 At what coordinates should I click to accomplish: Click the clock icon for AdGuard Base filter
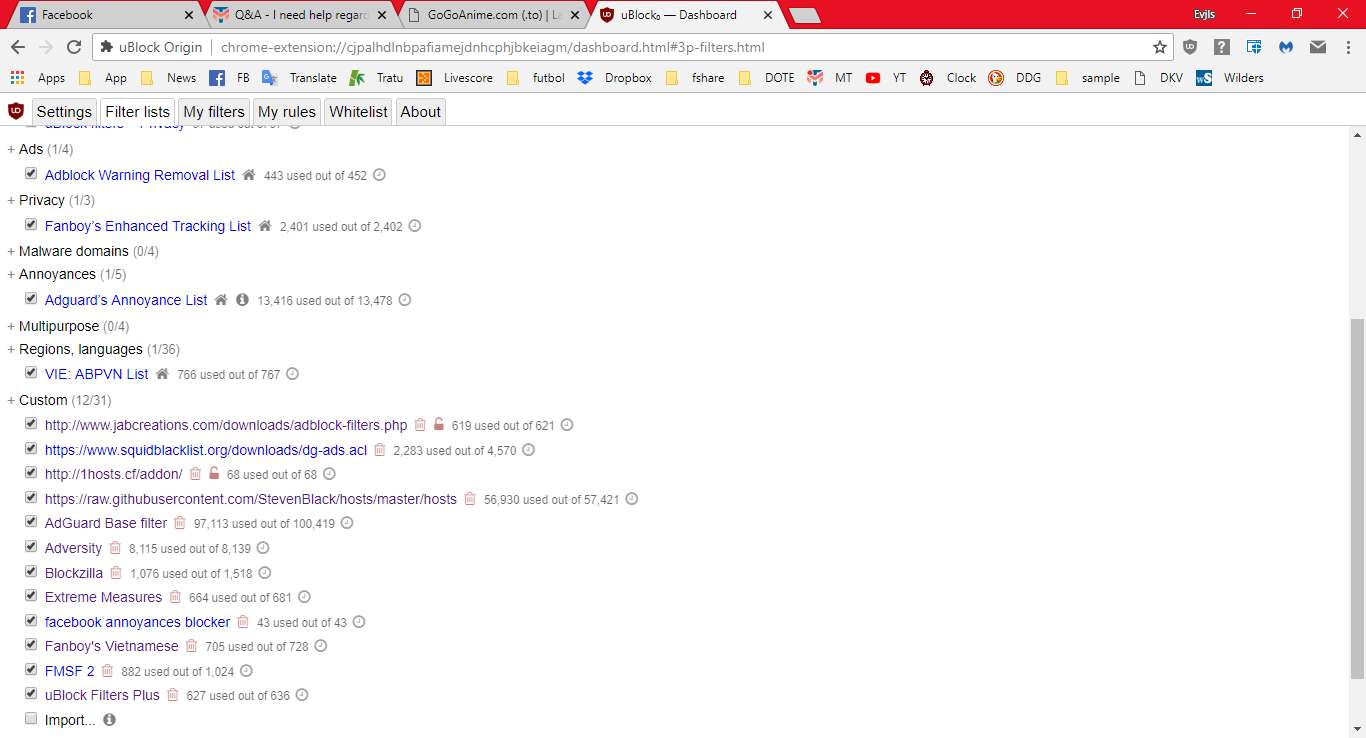click(x=347, y=523)
